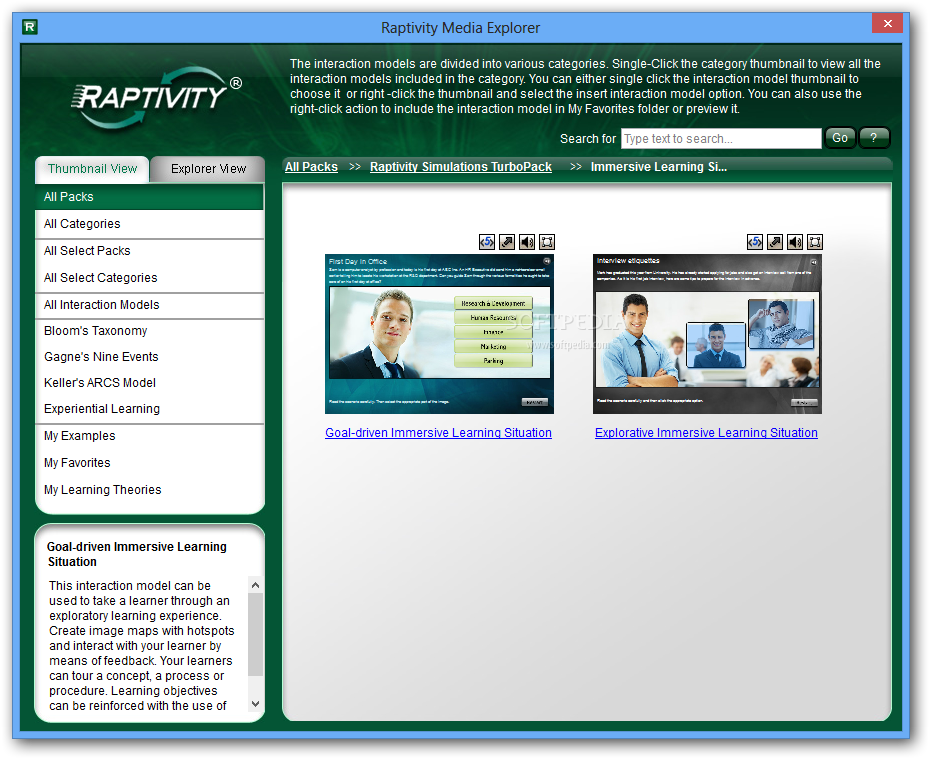Click the speaker icon above Goal-driven thumbnail
Image resolution: width=930 pixels, height=759 pixels.
click(527, 242)
